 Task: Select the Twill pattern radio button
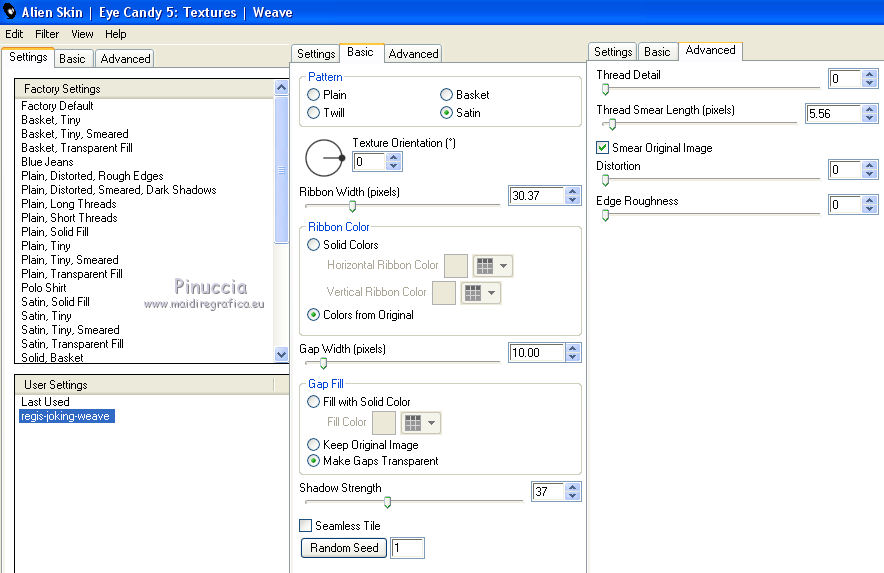[313, 113]
